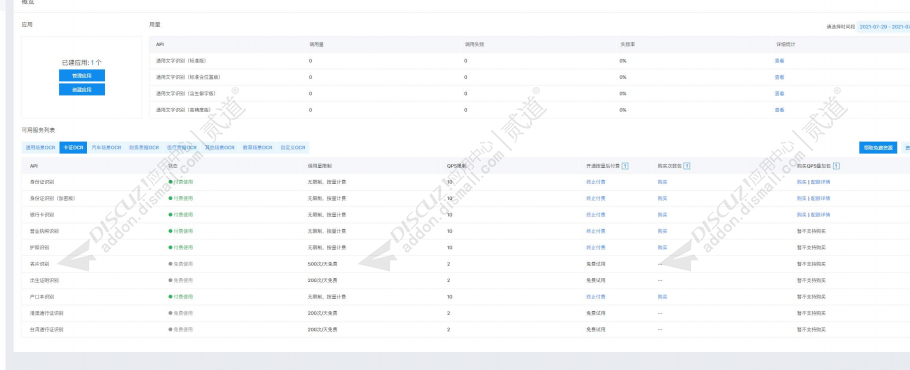Click 配额详情 in the 身份证识别（加密版） row
The image size is (910, 370).
tap(820, 198)
